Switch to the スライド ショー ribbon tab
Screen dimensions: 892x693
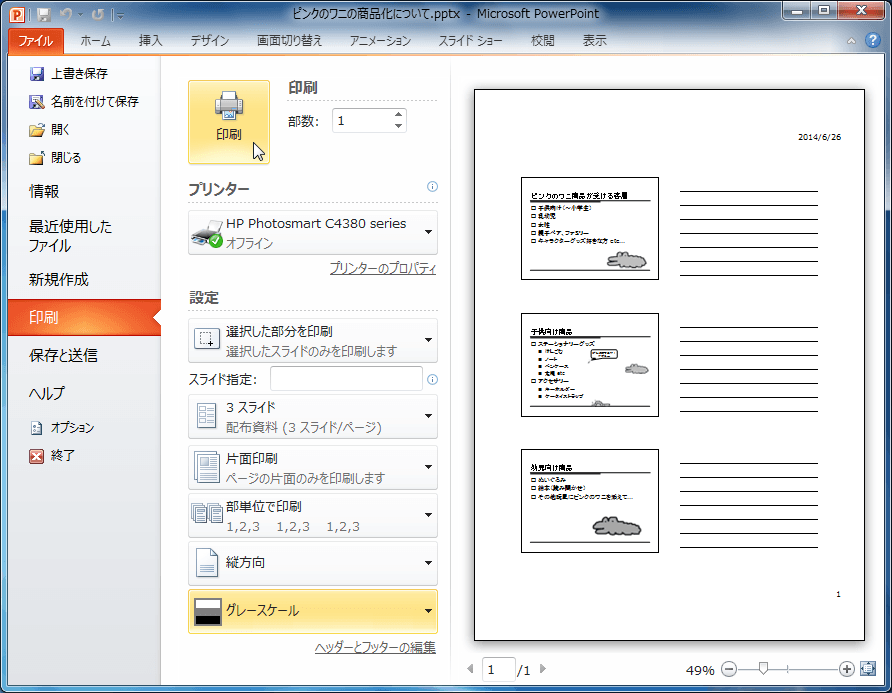(470, 40)
